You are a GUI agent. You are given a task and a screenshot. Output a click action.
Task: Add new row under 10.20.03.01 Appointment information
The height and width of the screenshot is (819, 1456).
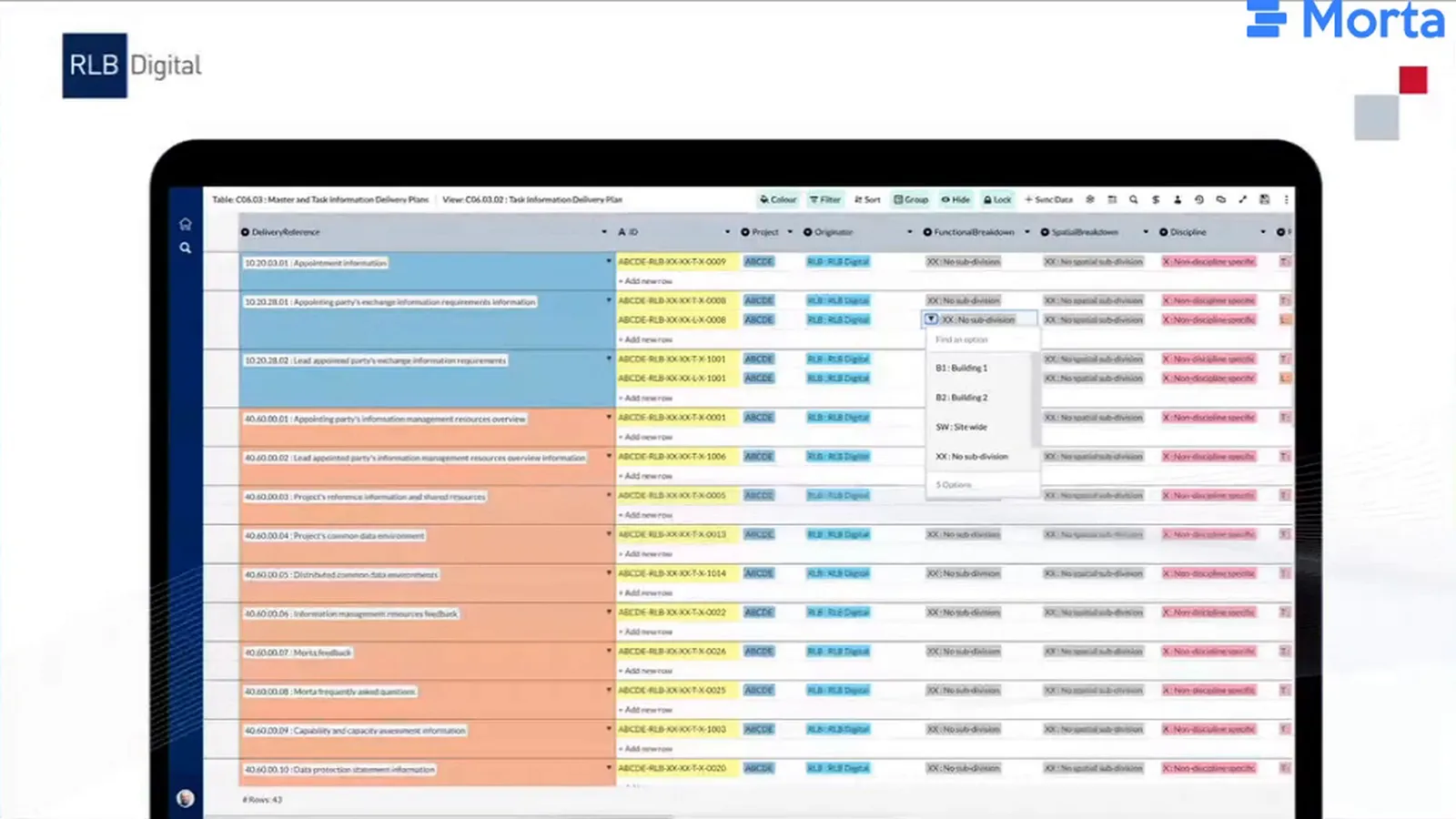[x=646, y=281]
